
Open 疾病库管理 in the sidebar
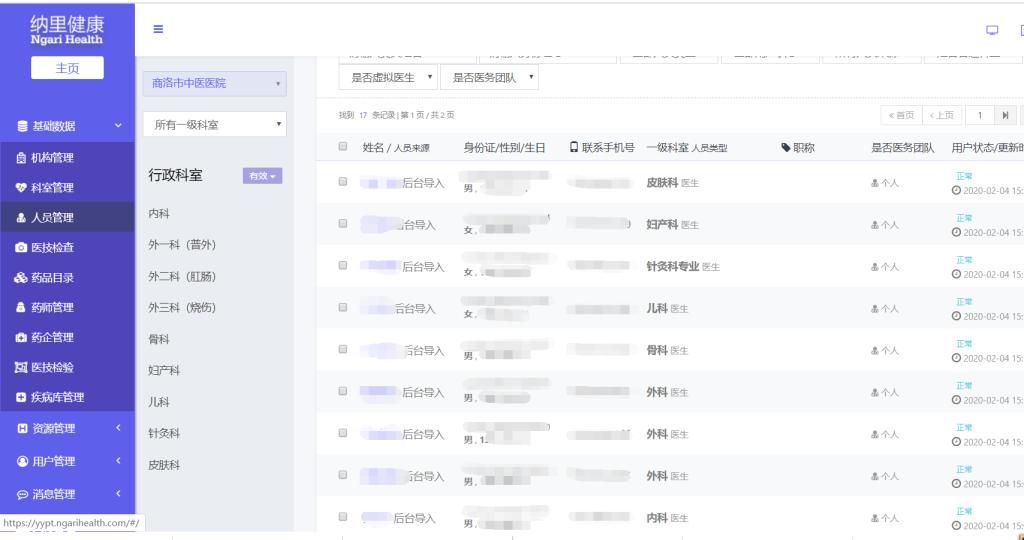57,398
